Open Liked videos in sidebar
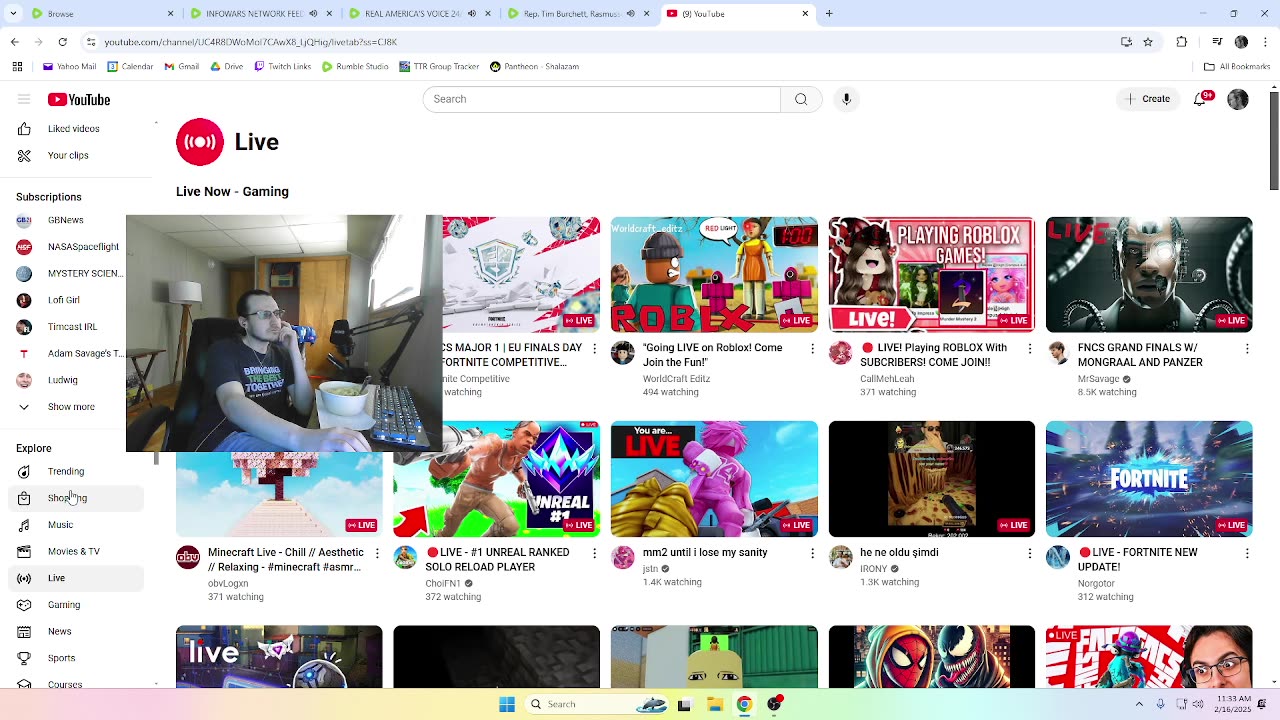The height and width of the screenshot is (720, 1280). click(x=72, y=129)
